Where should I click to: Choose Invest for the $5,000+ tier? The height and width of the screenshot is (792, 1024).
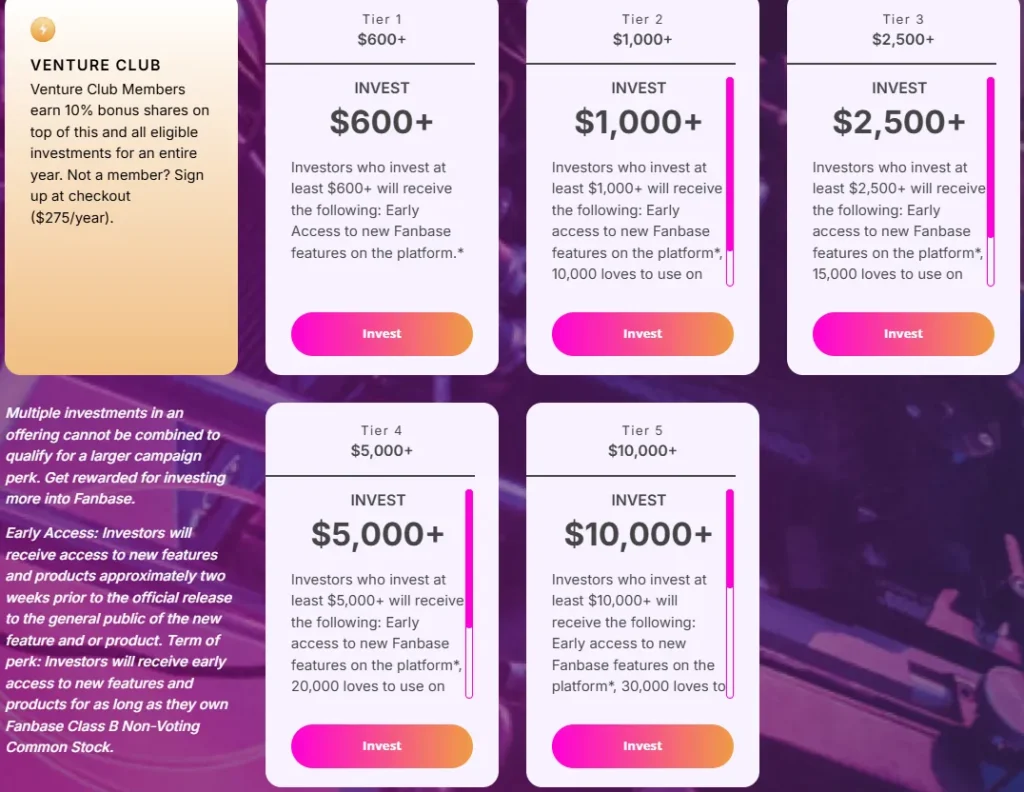pos(381,746)
